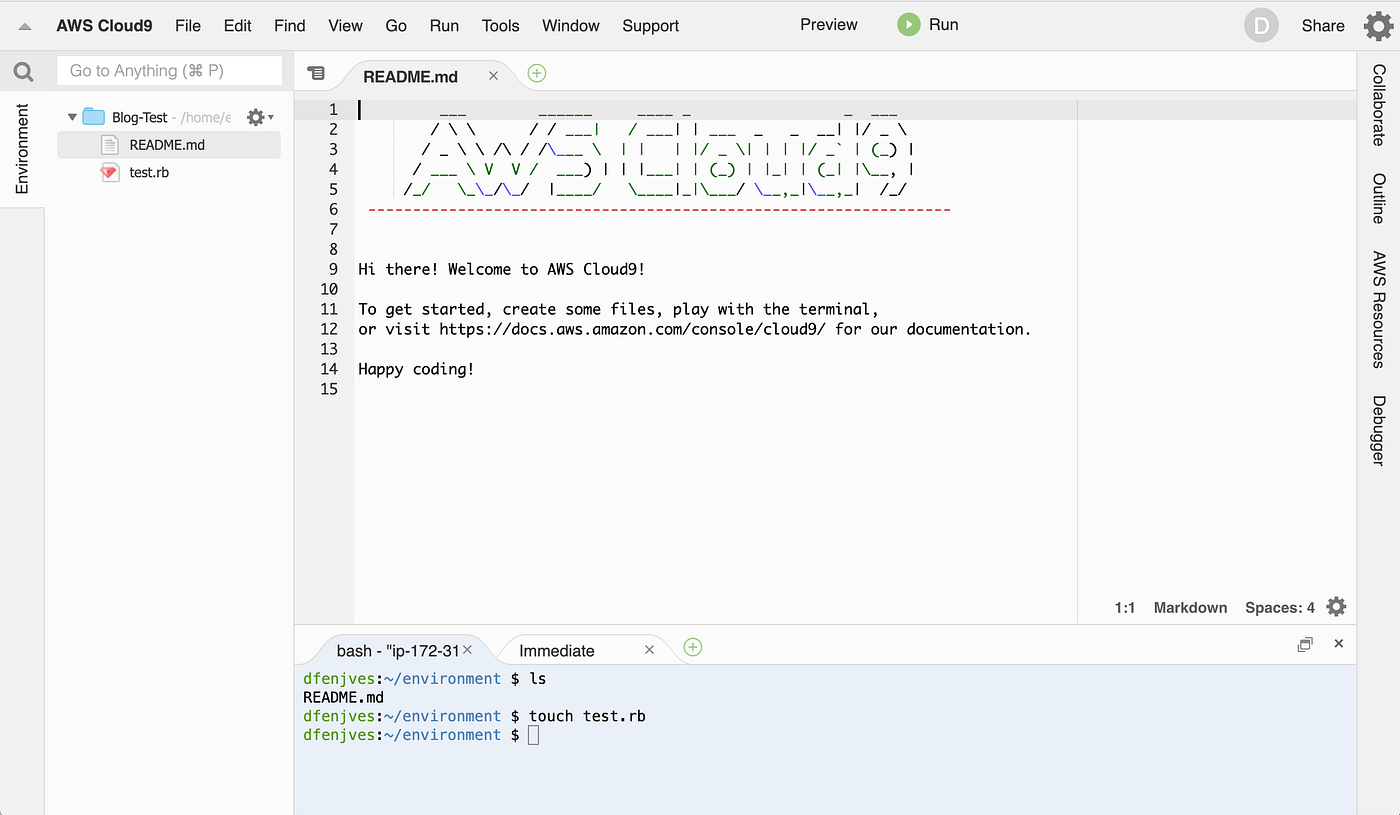
Task: Open the Tools menu
Action: tap(501, 26)
